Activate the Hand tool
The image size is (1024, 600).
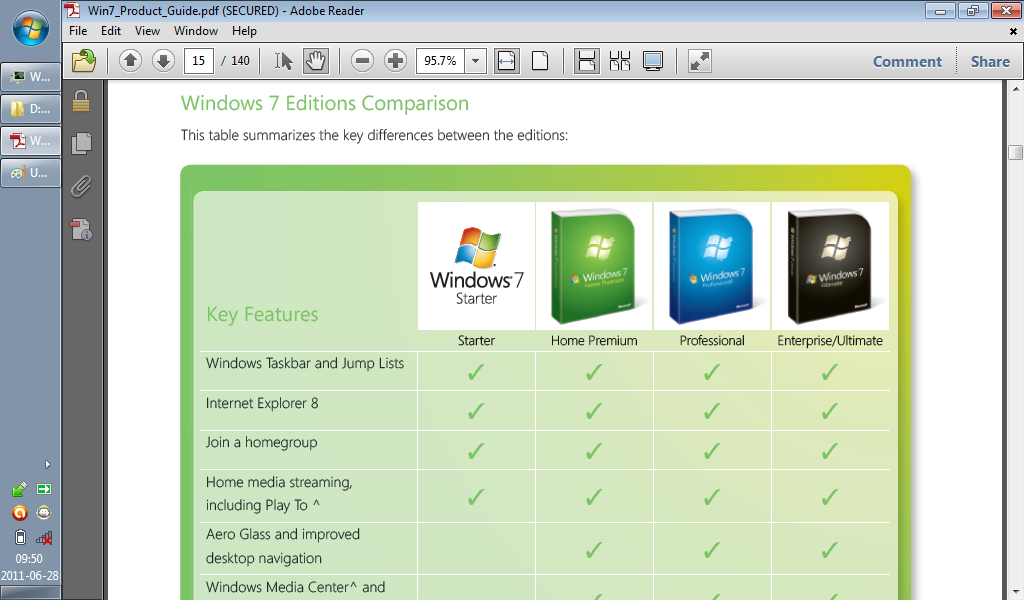tap(315, 61)
